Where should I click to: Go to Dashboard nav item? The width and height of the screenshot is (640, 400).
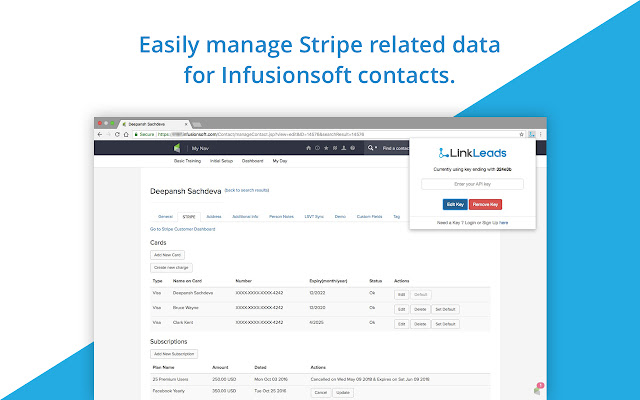click(x=253, y=161)
